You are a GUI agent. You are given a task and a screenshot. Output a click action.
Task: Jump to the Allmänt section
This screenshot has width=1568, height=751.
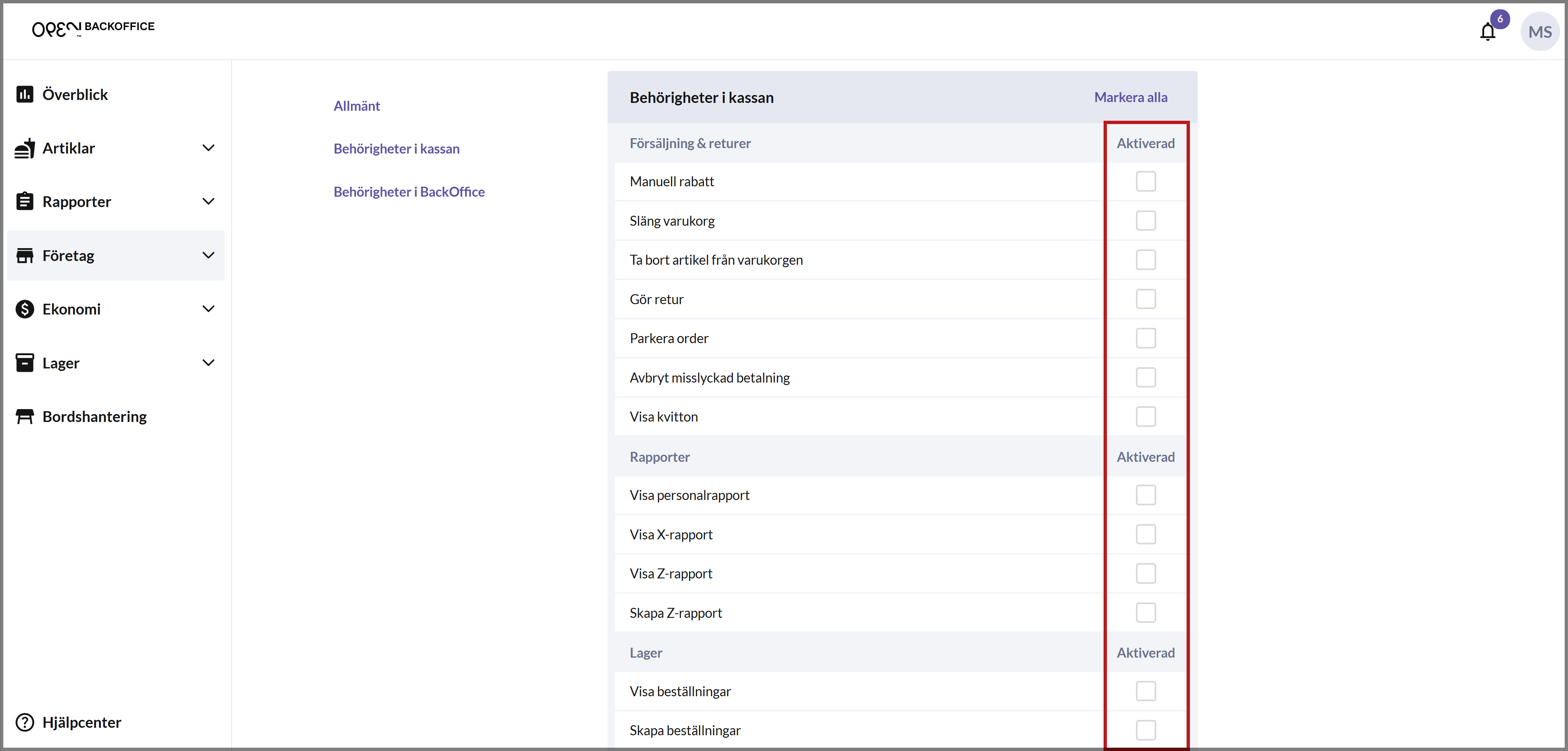357,106
